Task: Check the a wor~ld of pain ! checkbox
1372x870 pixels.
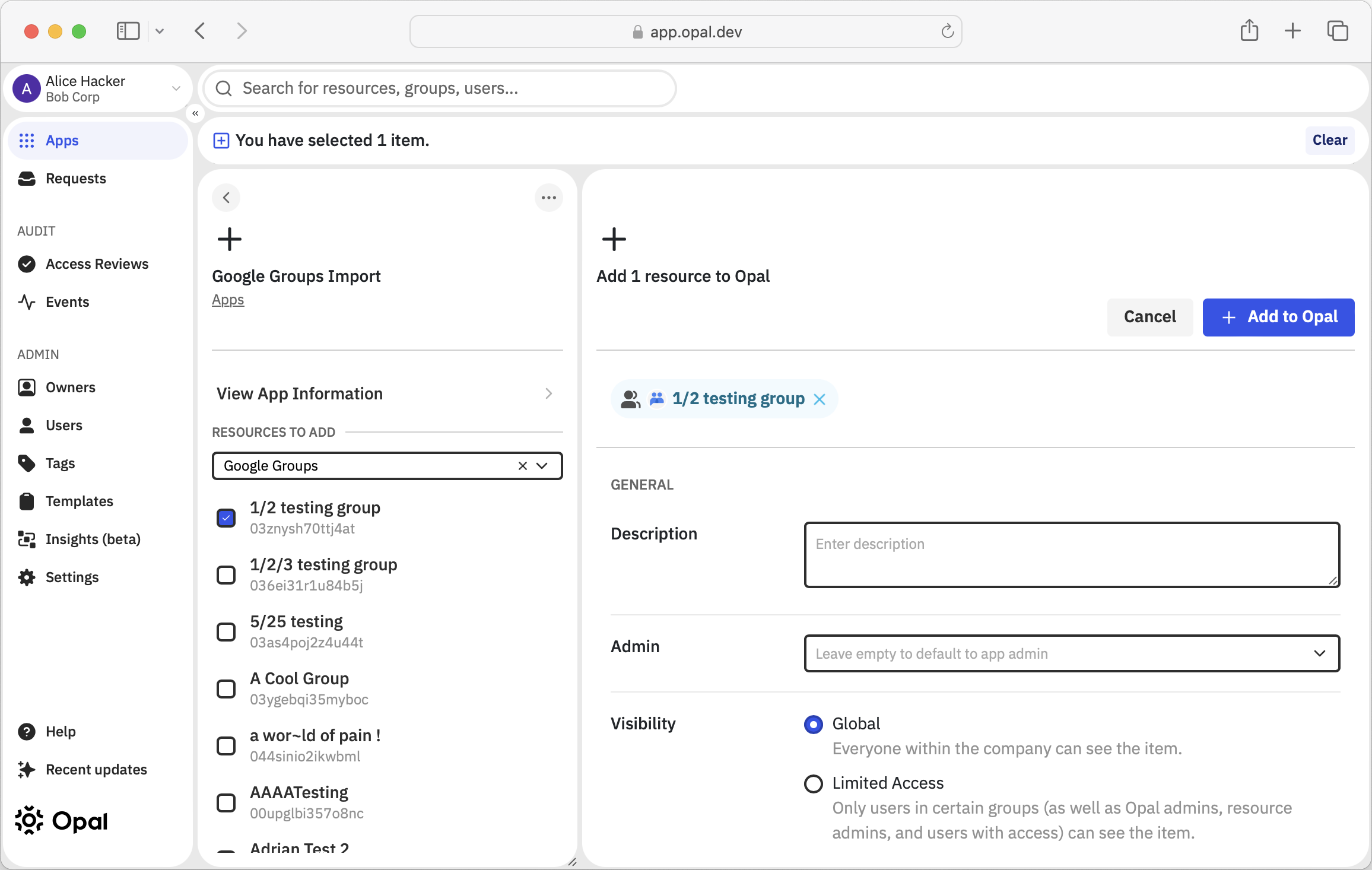Action: click(x=226, y=746)
